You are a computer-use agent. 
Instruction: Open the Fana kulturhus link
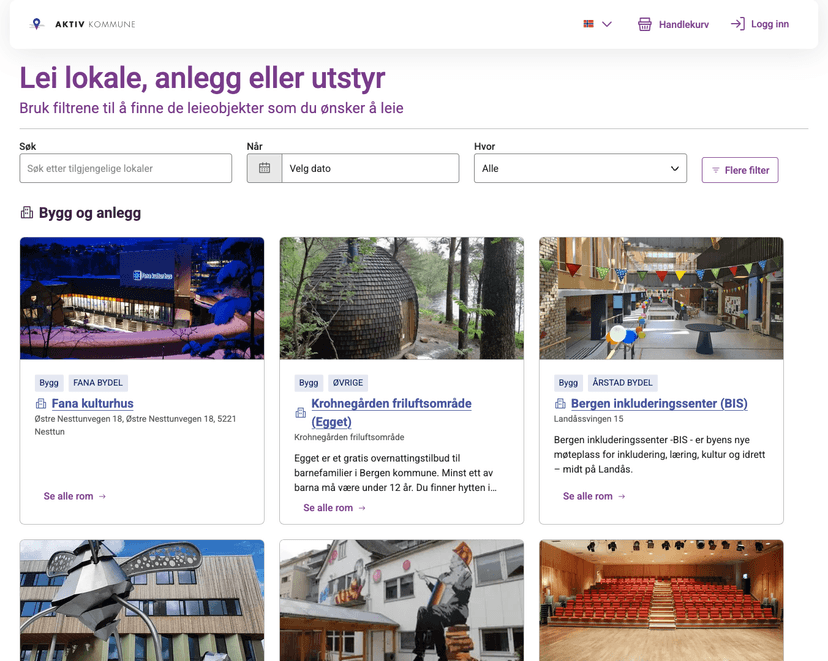click(x=92, y=403)
